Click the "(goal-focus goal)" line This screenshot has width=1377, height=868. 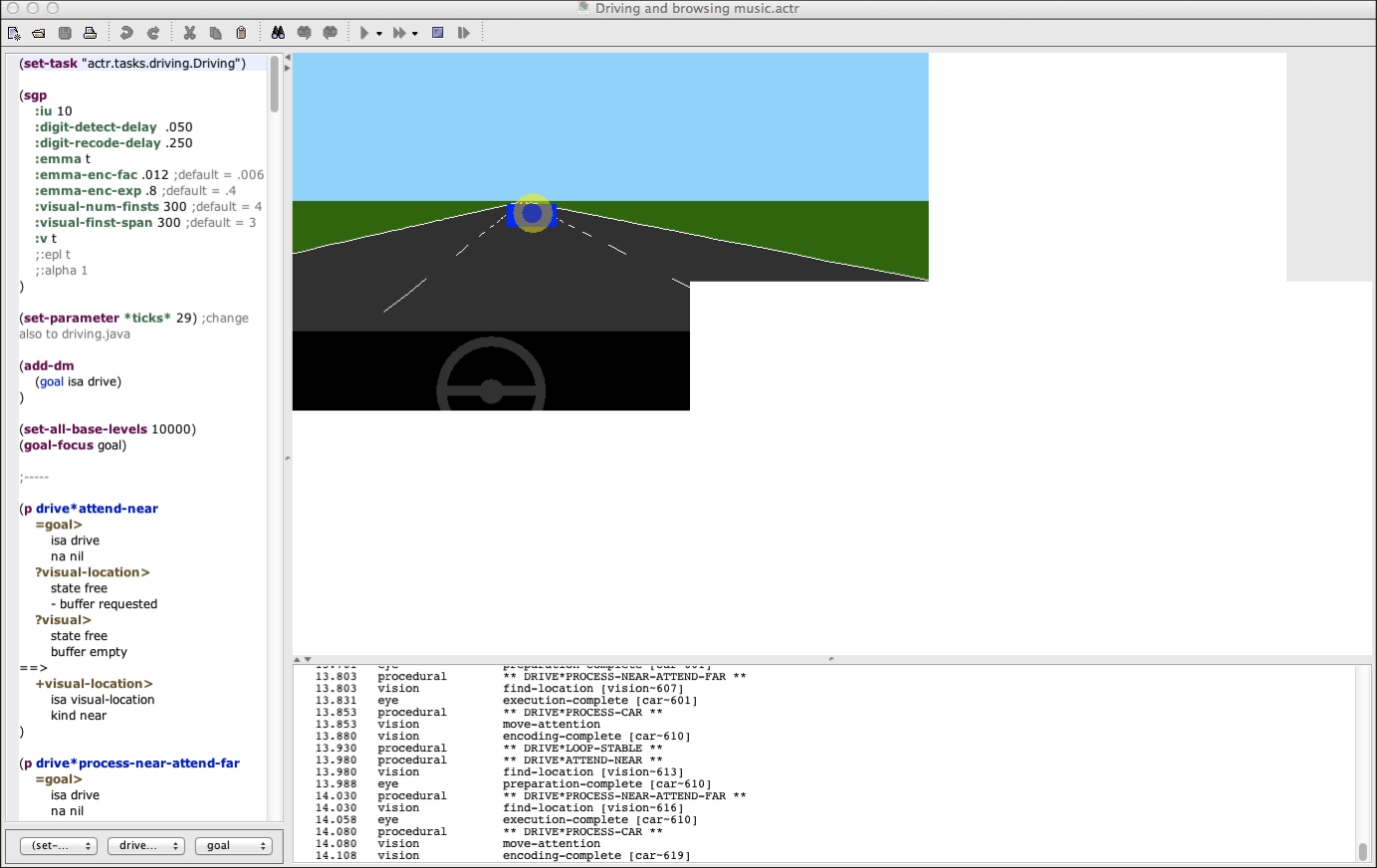pos(73,445)
